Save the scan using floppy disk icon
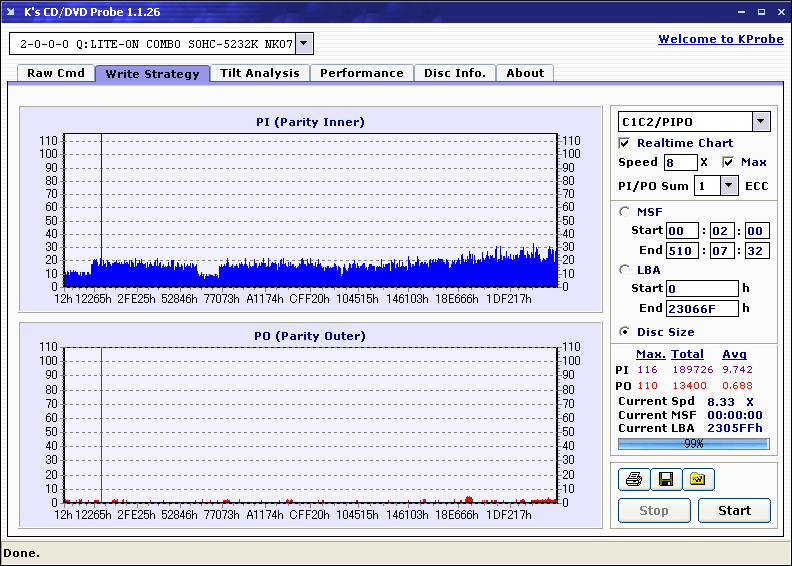The image size is (792, 566). pos(665,480)
